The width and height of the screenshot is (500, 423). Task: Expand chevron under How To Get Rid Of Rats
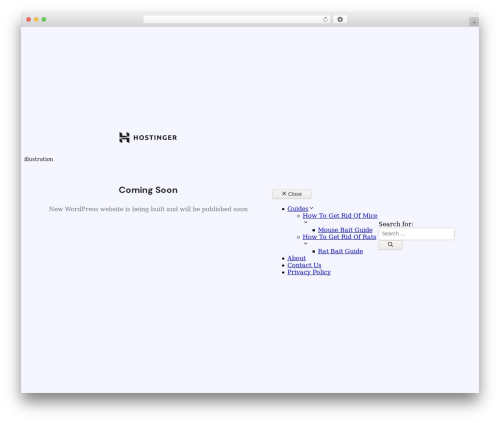click(306, 244)
